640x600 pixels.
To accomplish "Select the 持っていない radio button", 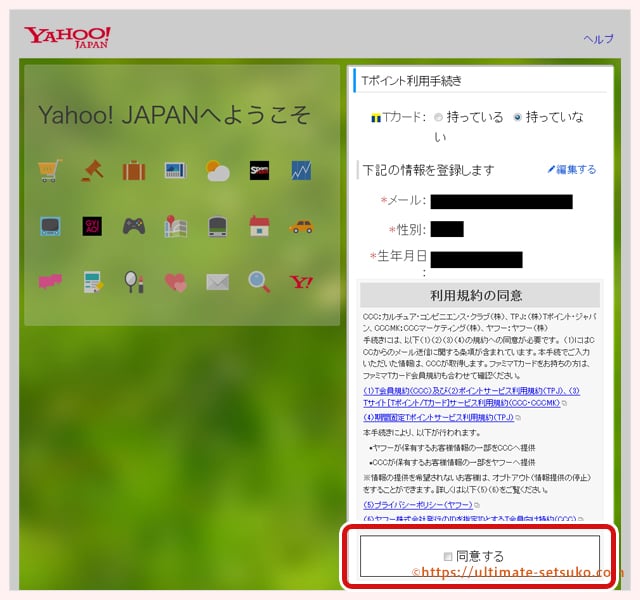I will 518,117.
